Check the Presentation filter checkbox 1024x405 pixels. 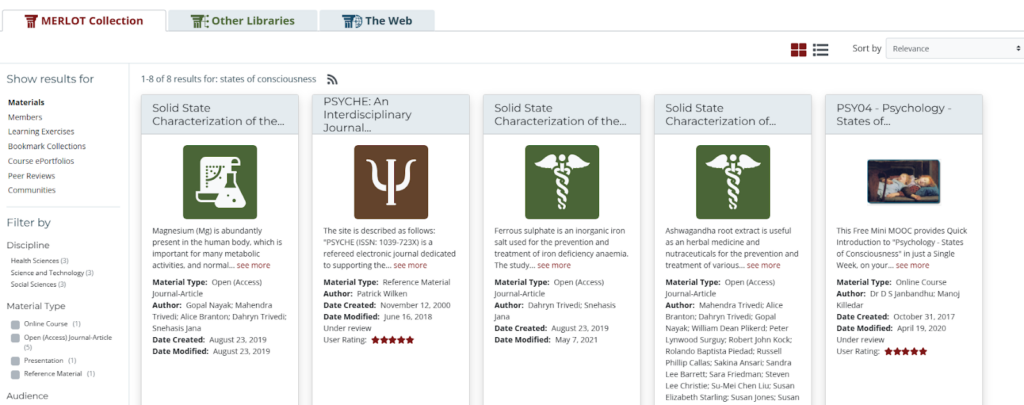15,361
